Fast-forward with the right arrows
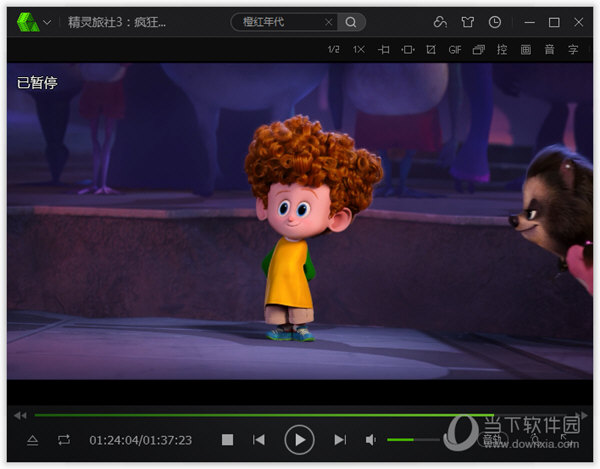 tap(581, 415)
